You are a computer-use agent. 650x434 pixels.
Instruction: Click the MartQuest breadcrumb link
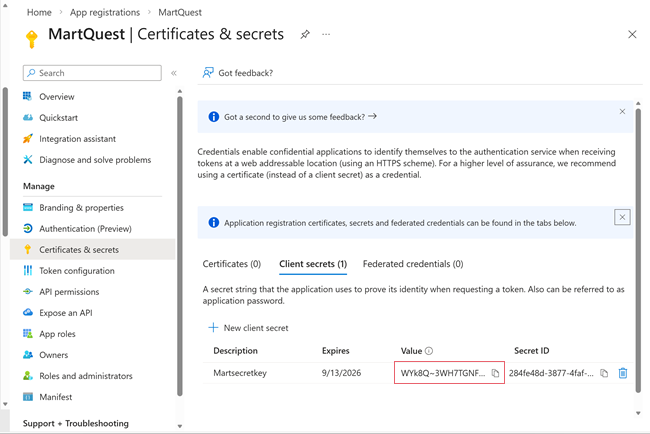(x=180, y=12)
